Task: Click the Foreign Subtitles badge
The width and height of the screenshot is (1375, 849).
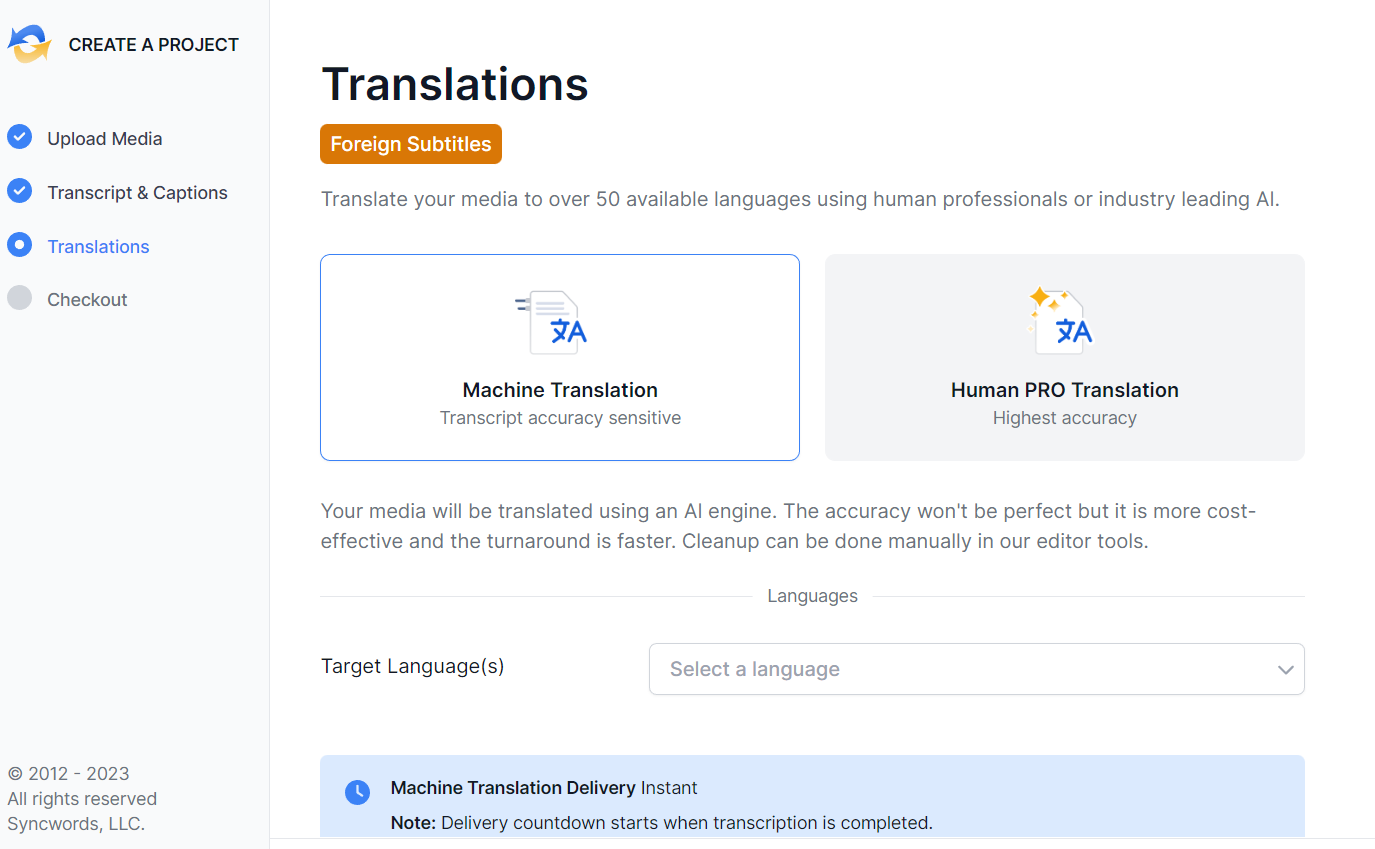Action: (x=411, y=144)
